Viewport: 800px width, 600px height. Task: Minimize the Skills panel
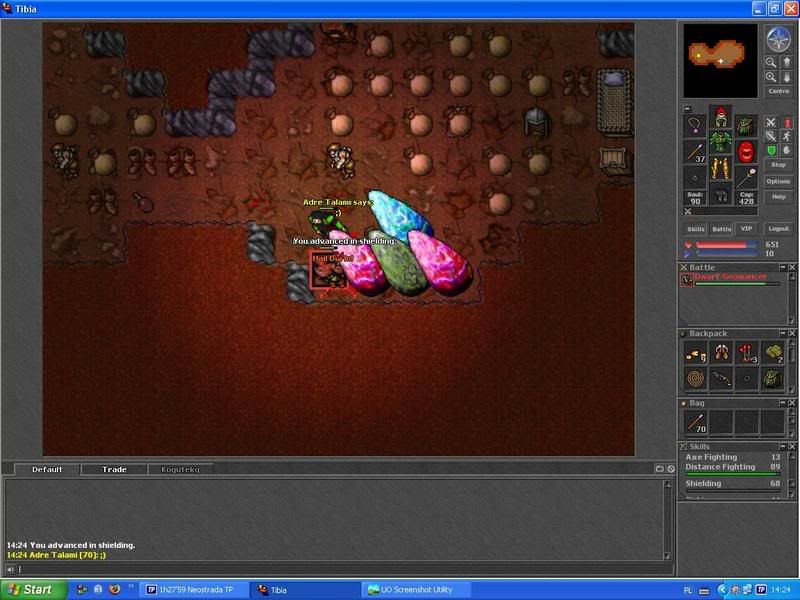click(783, 446)
